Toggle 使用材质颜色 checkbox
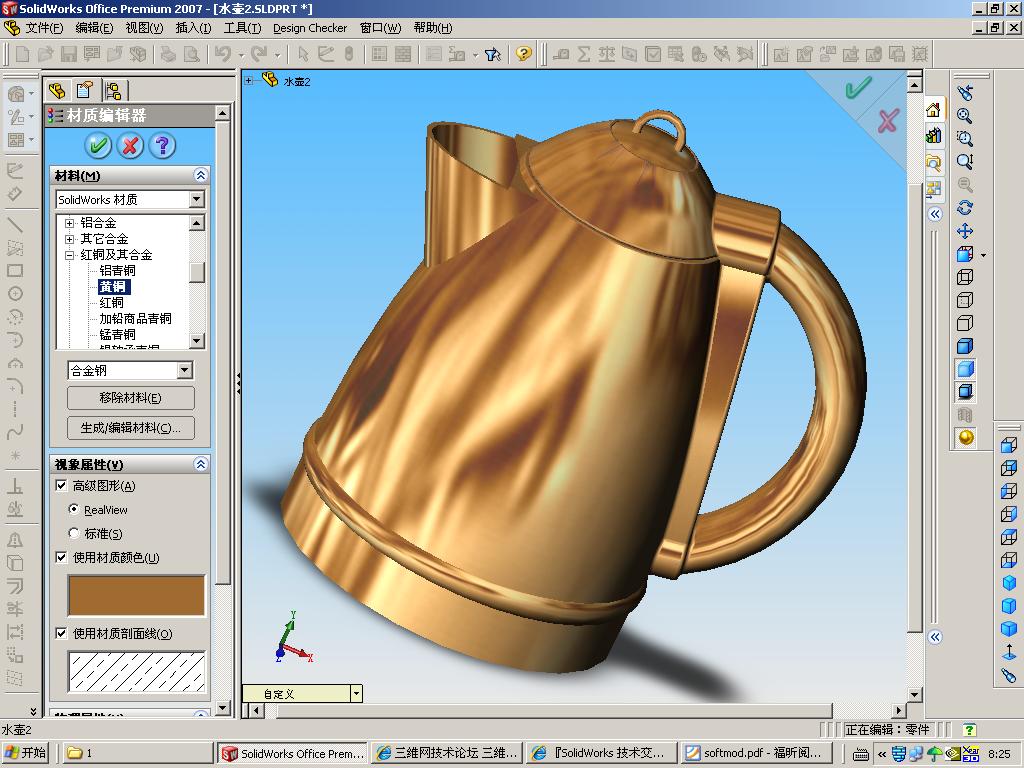 pos(61,557)
